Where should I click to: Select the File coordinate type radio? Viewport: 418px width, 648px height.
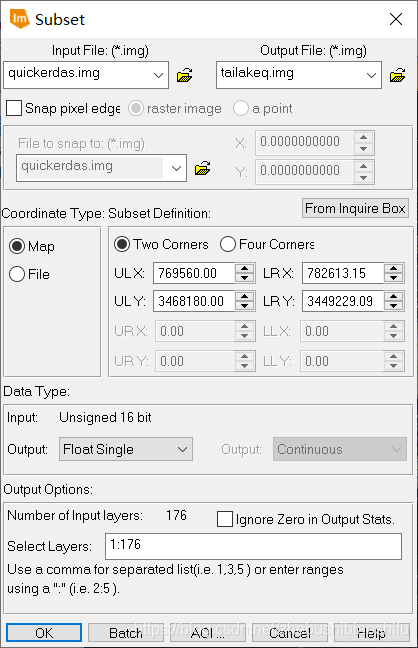click(17, 274)
